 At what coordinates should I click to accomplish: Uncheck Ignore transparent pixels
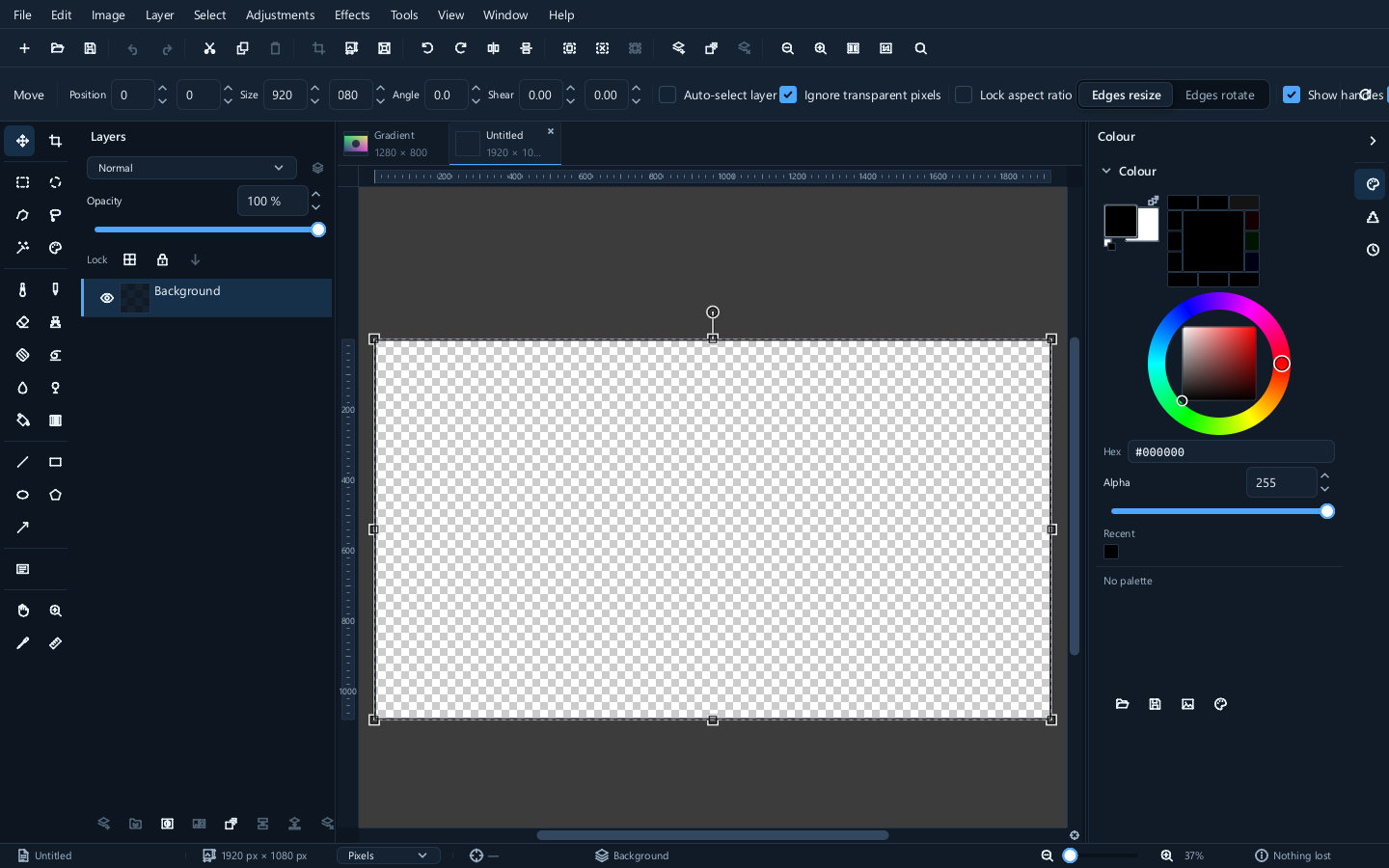coord(788,95)
